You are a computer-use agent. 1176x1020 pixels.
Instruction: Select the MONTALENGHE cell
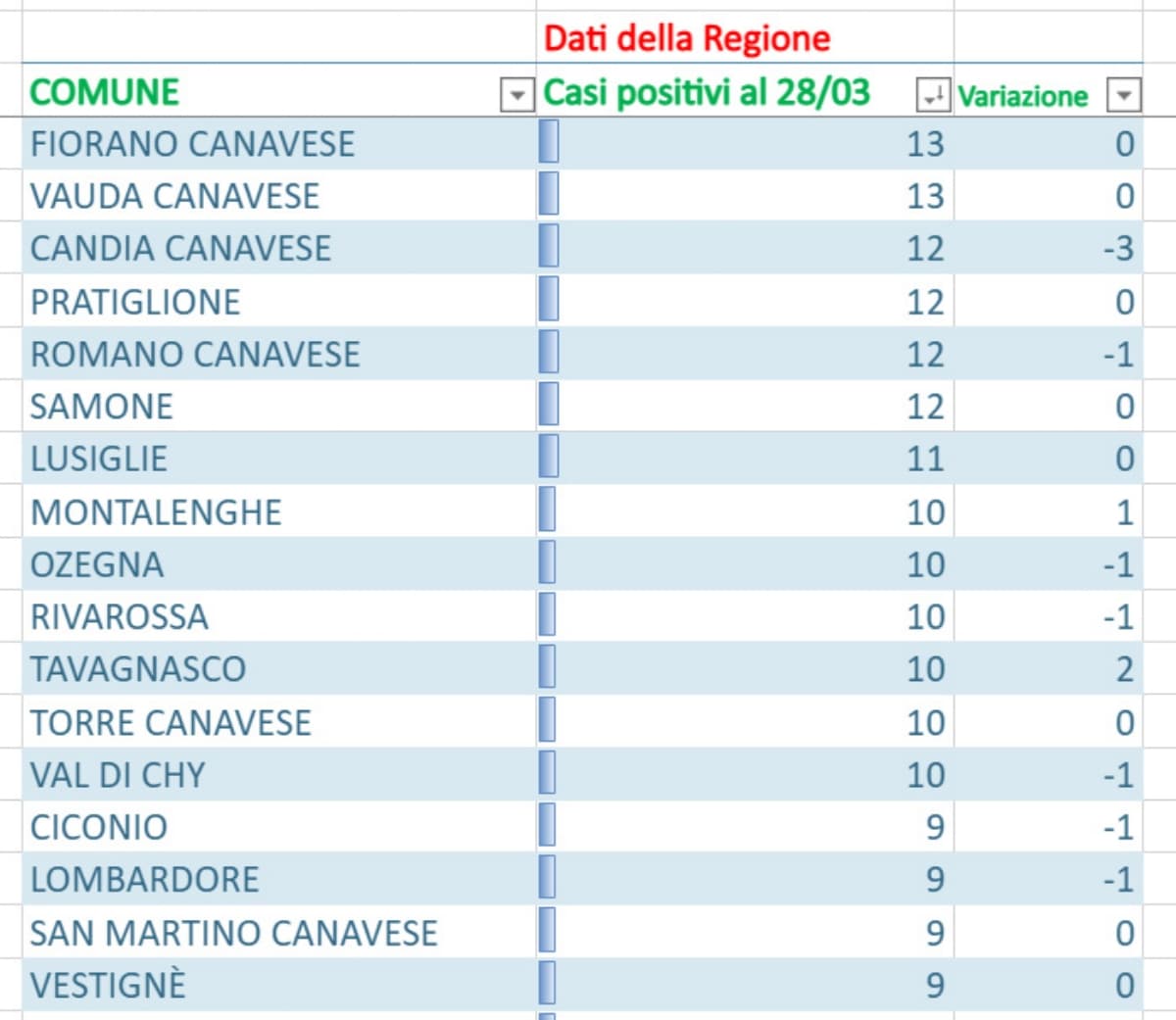(x=156, y=512)
